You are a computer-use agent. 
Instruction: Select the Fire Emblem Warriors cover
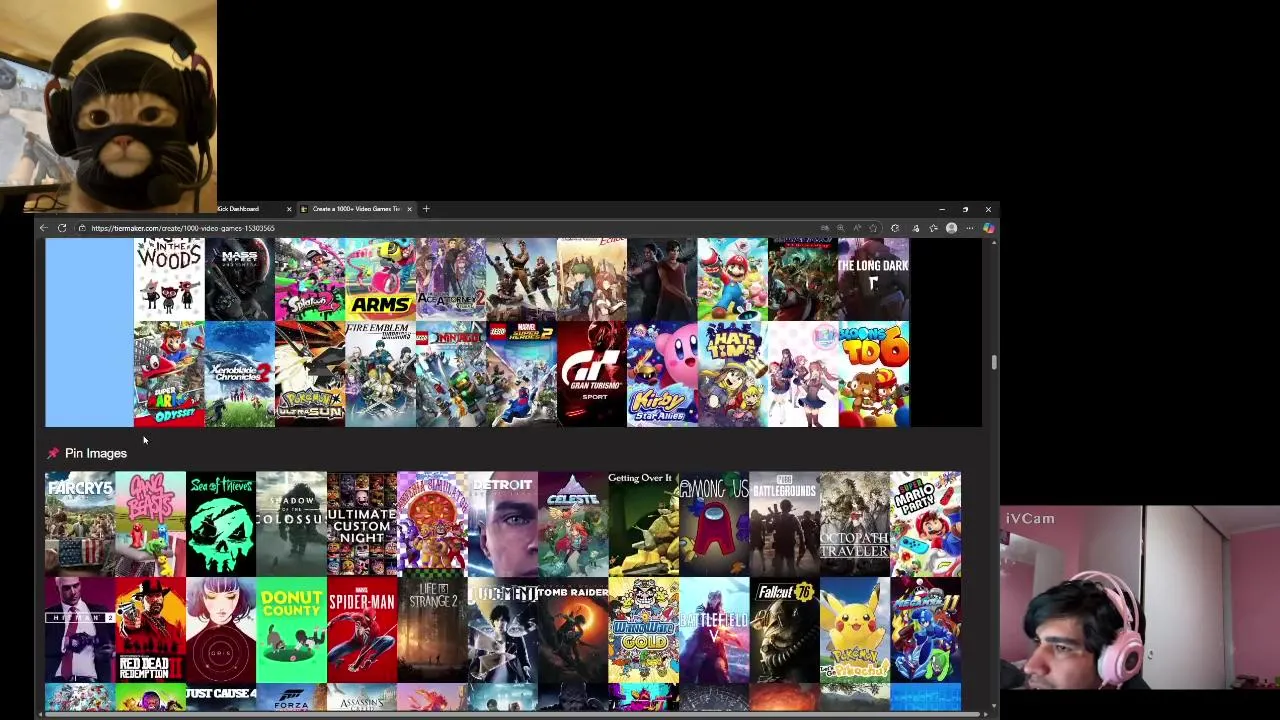point(380,374)
